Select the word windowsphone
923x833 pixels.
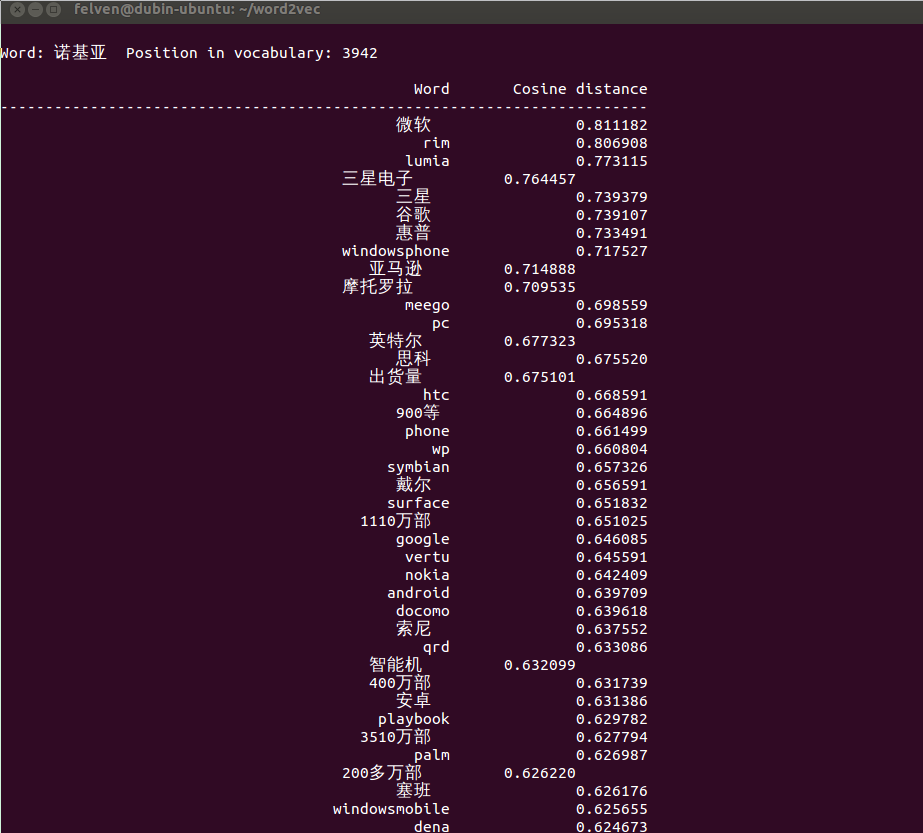pyautogui.click(x=396, y=251)
